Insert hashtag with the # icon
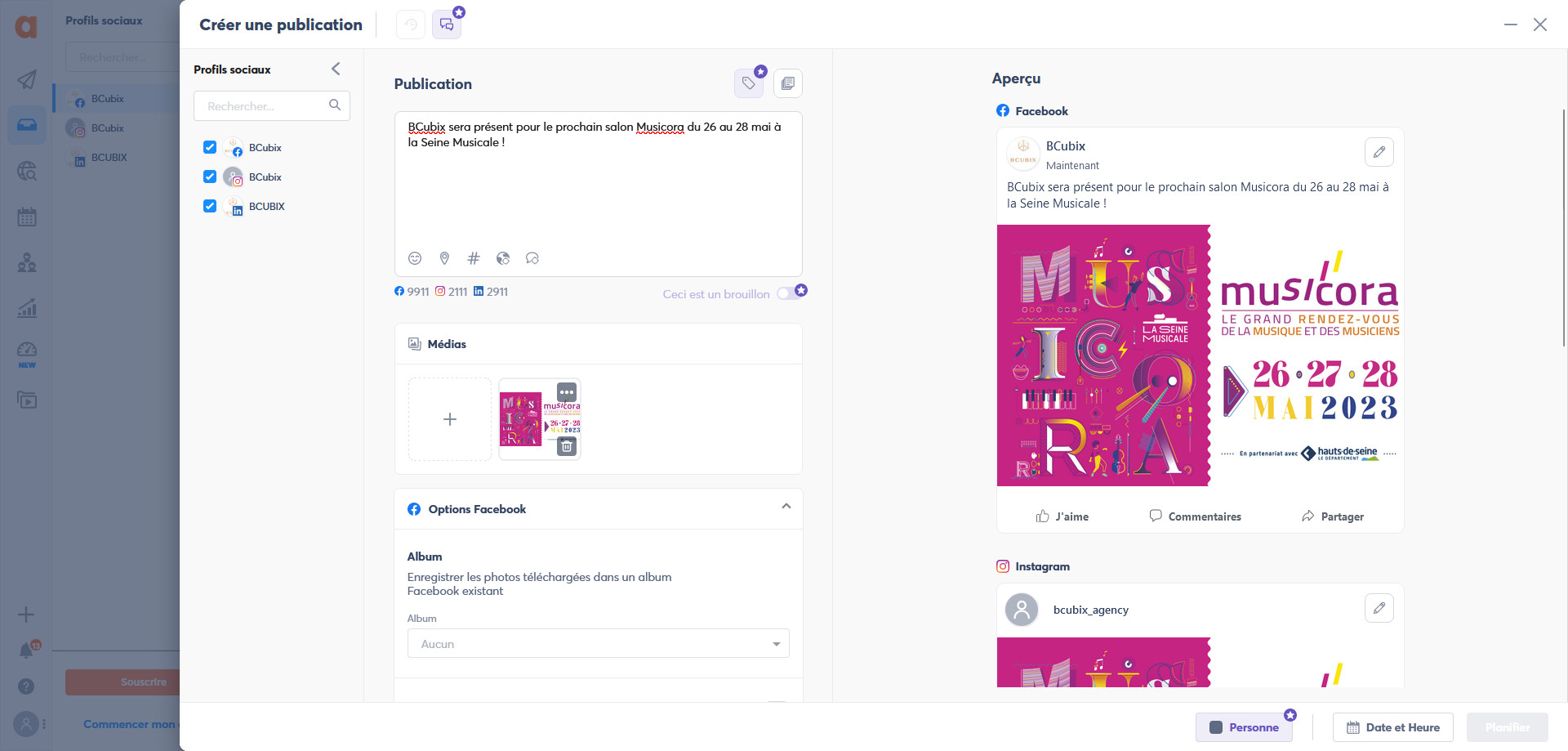Screen dimensions: 1568x751 coord(474,258)
